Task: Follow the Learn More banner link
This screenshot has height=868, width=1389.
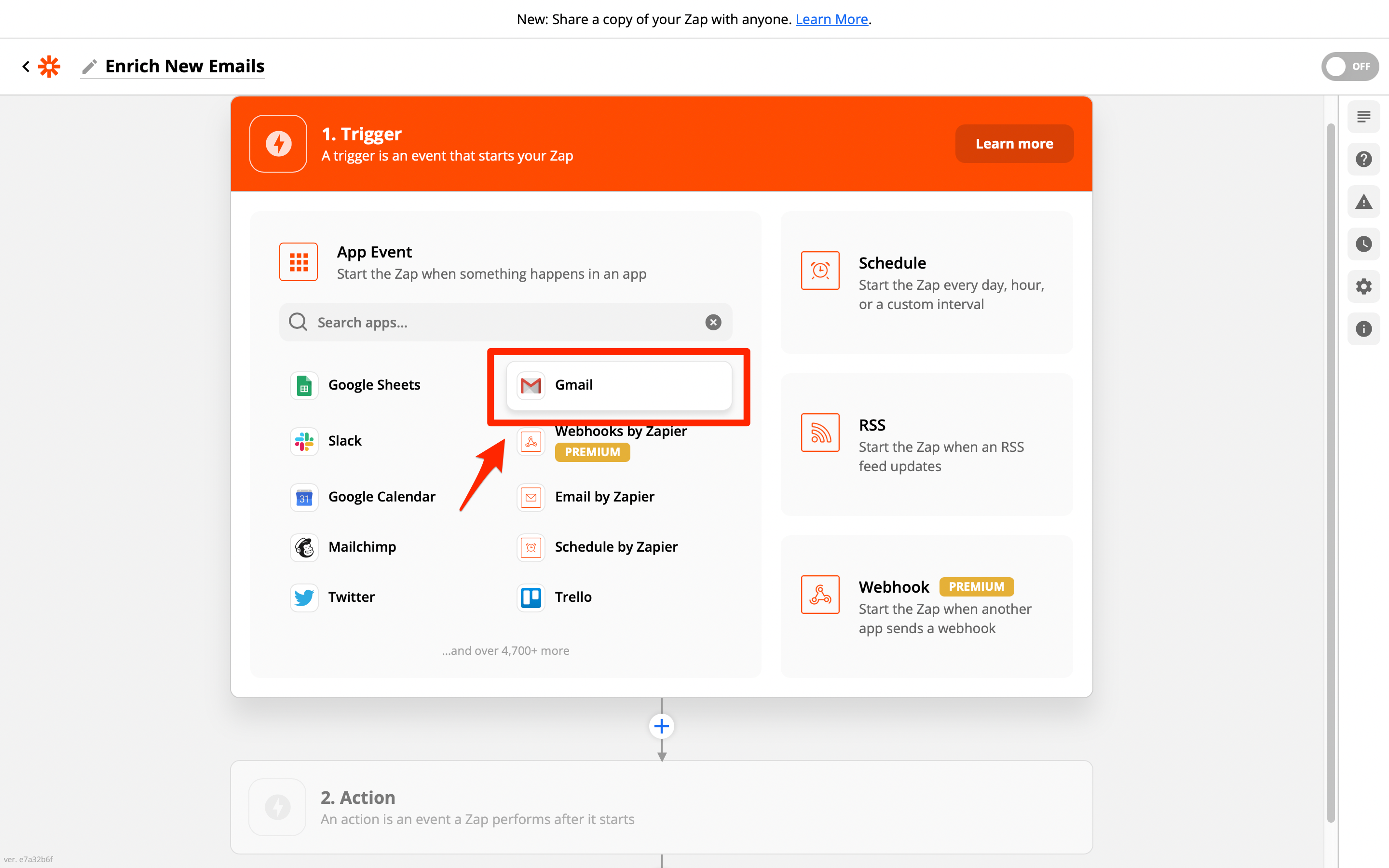Action: [x=831, y=19]
